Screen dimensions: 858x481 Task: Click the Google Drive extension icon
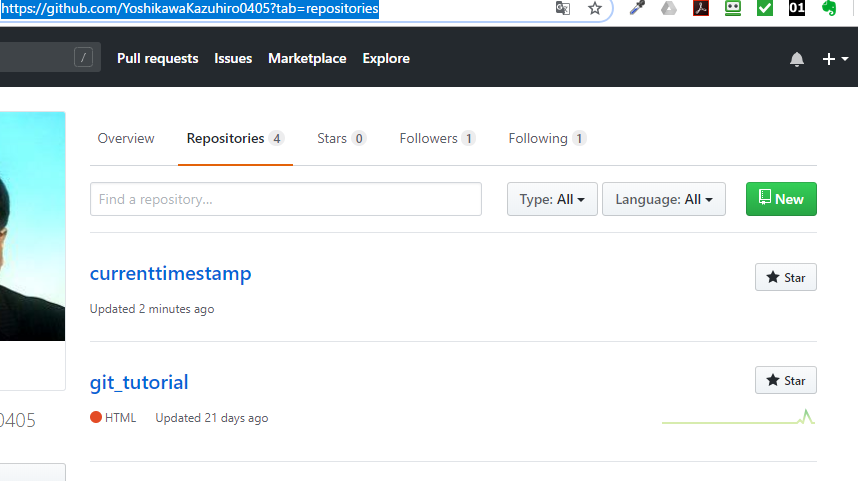coord(669,8)
